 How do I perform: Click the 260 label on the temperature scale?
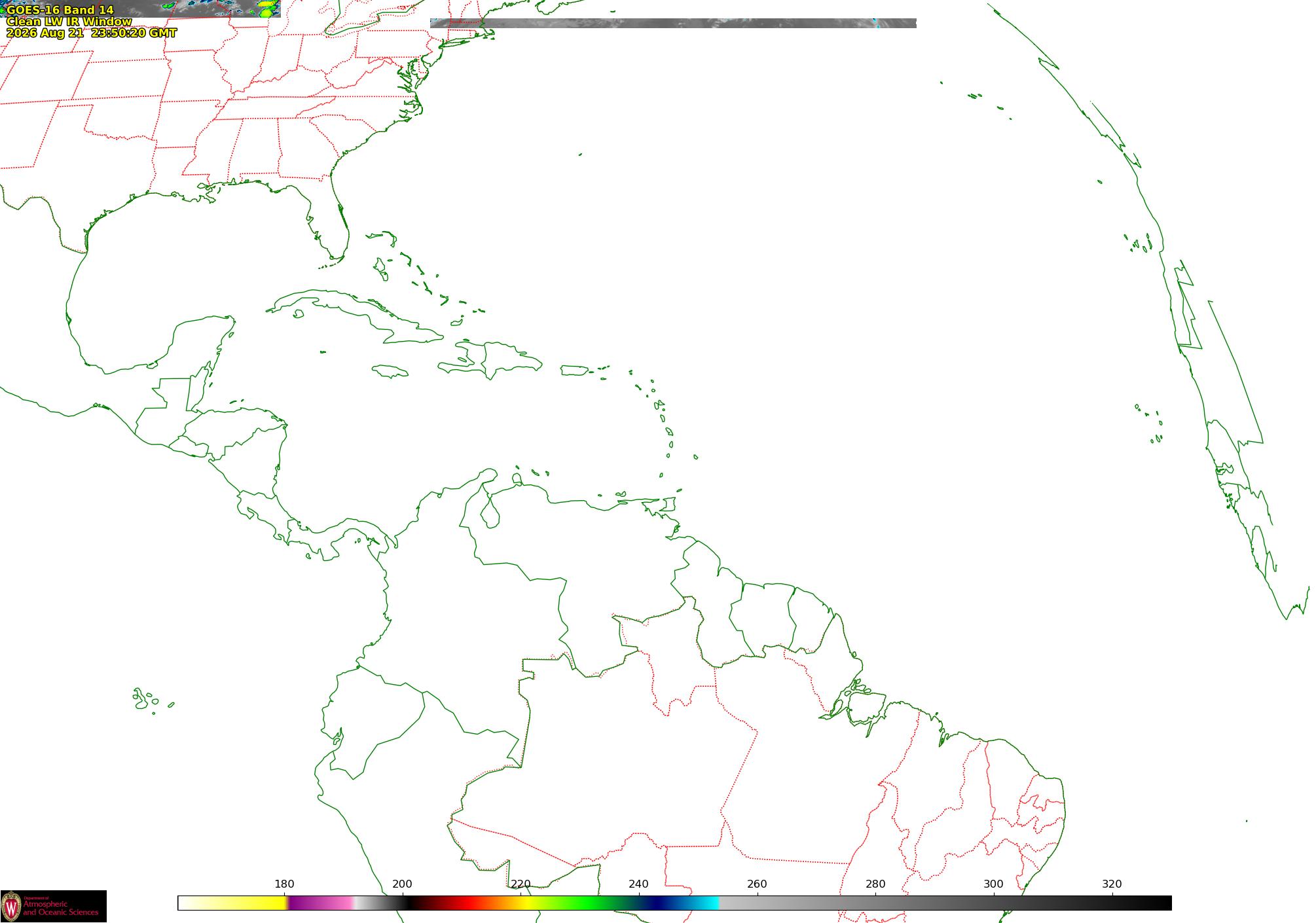click(757, 884)
